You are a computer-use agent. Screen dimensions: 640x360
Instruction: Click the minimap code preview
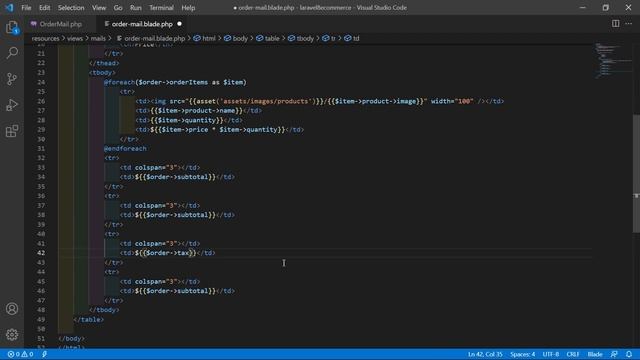click(612, 60)
